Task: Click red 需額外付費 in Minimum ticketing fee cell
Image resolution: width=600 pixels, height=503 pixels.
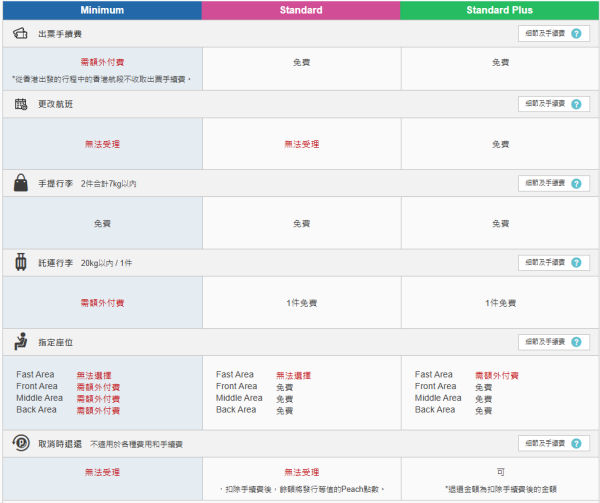Action: coord(102,62)
